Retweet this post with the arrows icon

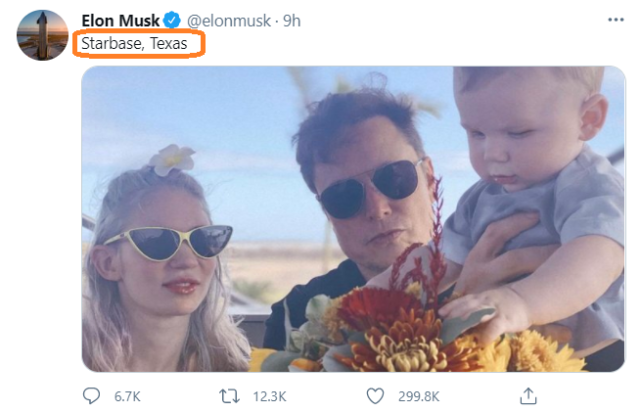point(229,396)
